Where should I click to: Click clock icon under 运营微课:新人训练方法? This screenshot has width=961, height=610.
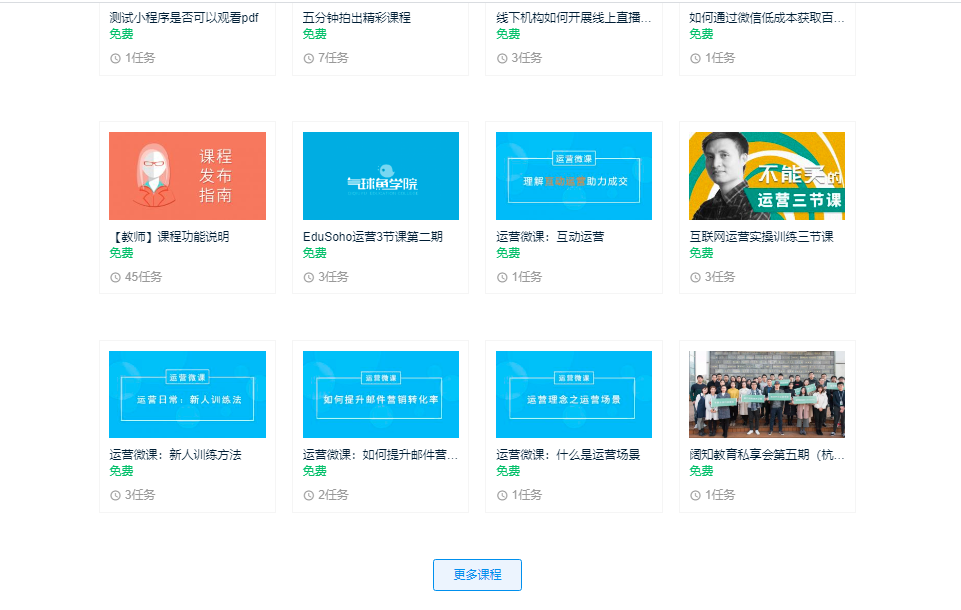point(115,495)
